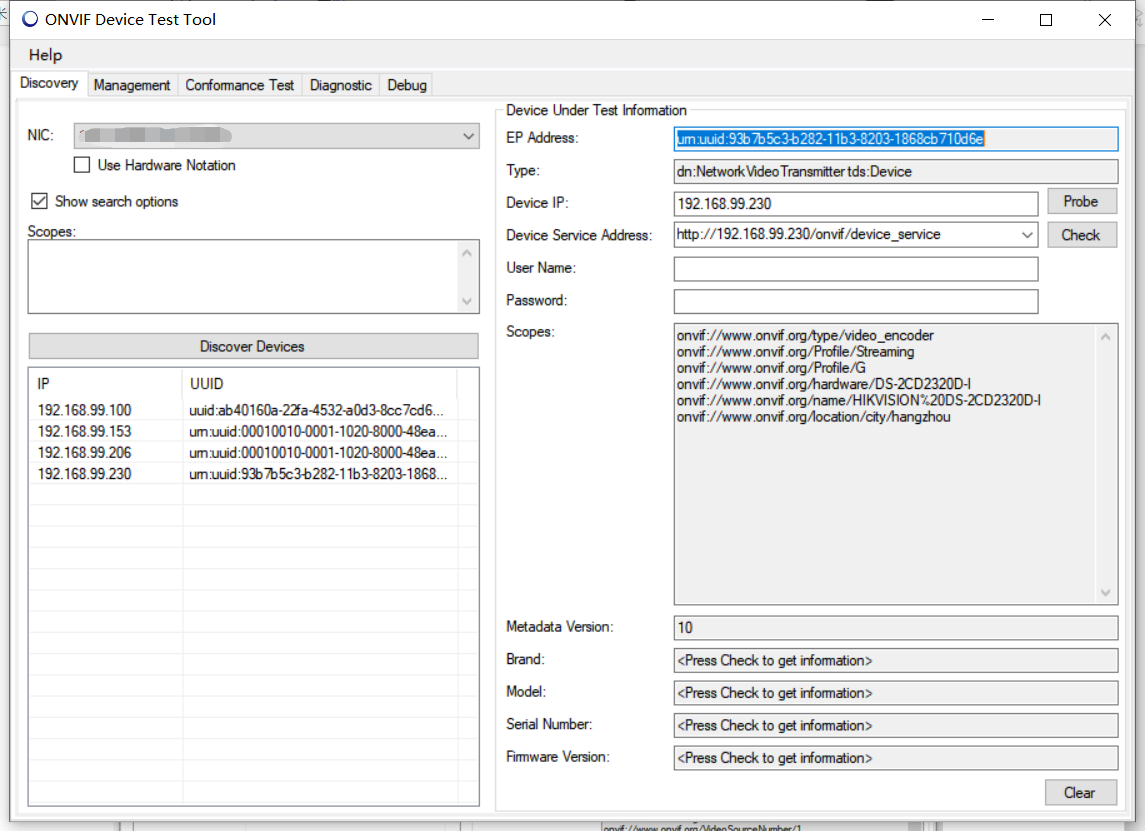Switch to the Debug tab

click(x=407, y=85)
